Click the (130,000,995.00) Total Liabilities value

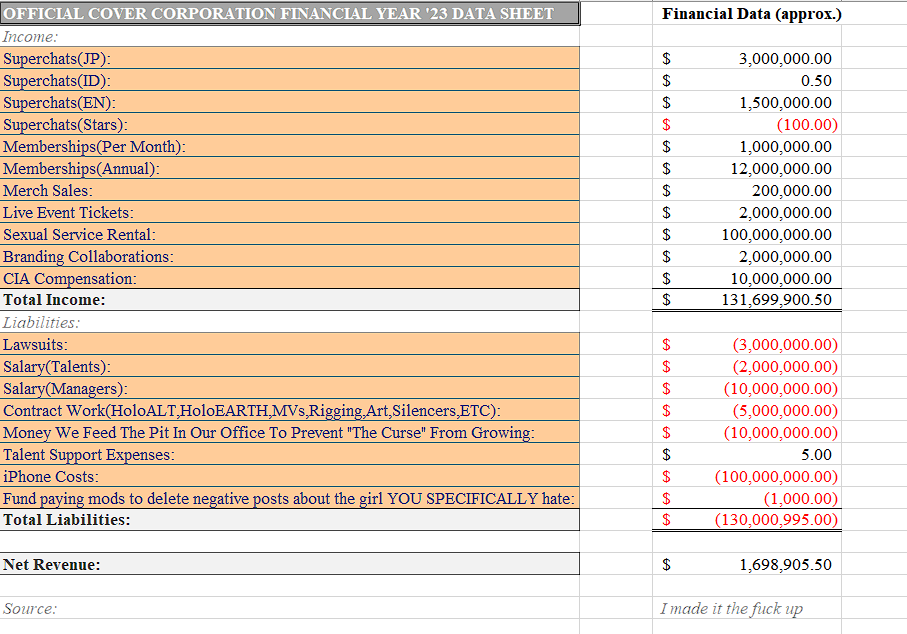coord(776,519)
